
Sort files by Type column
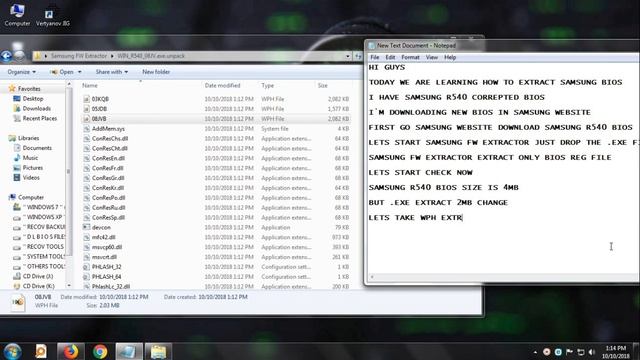point(267,86)
